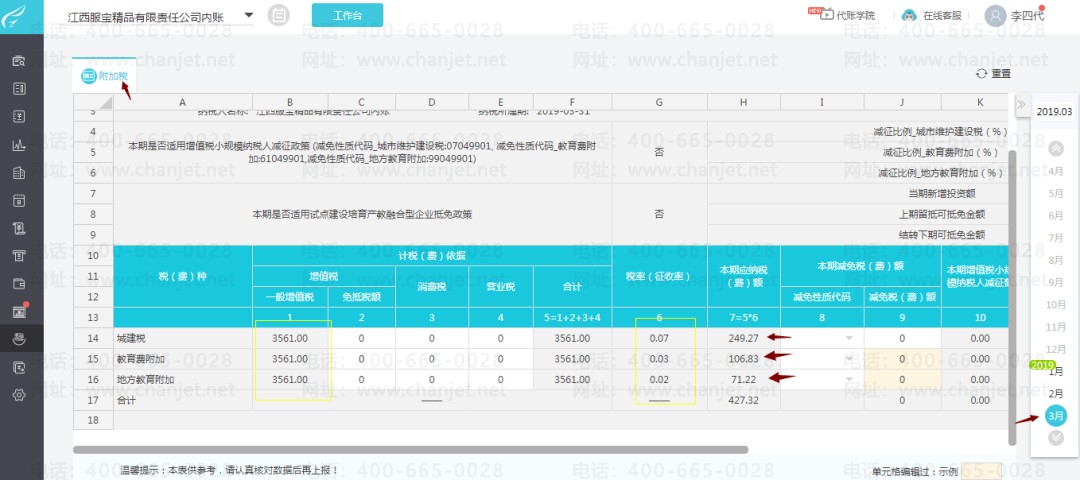This screenshot has height=480, width=1080.
Task: Click total amount cell 427.32
Action: click(x=744, y=400)
